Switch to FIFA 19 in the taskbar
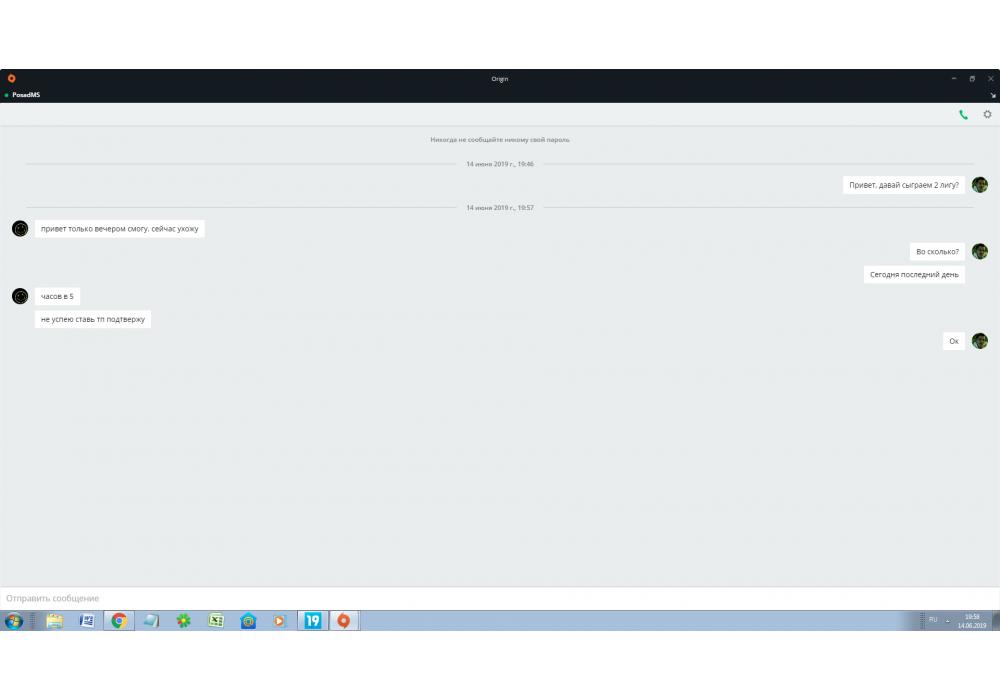 pyautogui.click(x=312, y=620)
